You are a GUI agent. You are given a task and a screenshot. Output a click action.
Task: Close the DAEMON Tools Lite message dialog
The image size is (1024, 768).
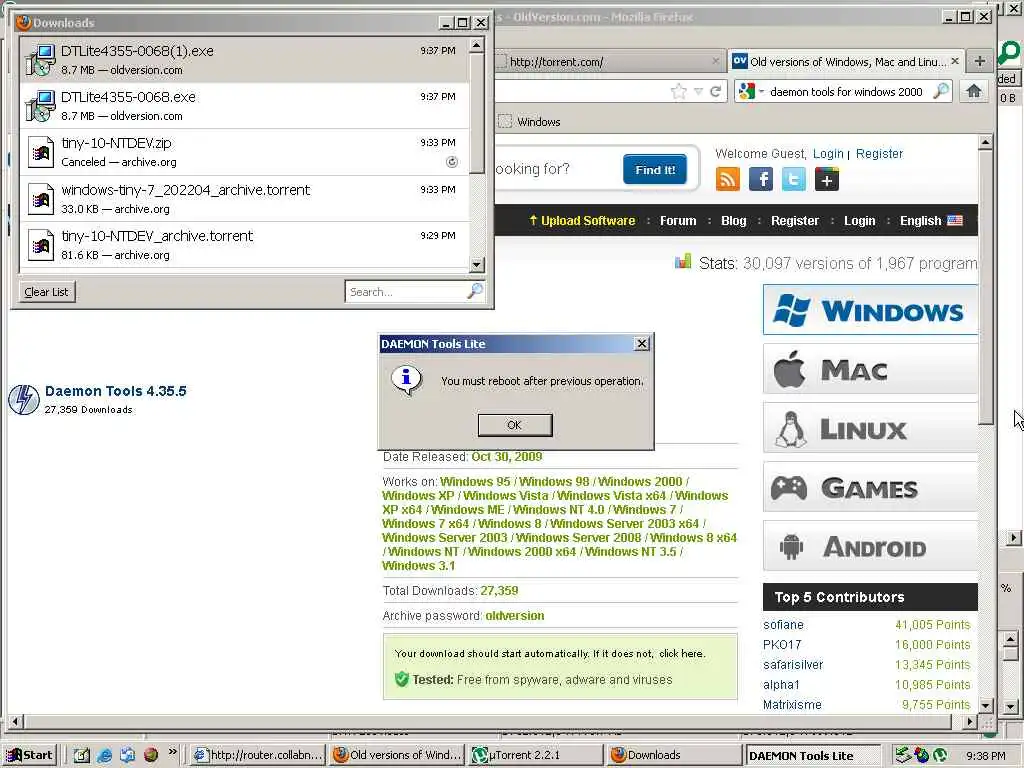pyautogui.click(x=642, y=344)
